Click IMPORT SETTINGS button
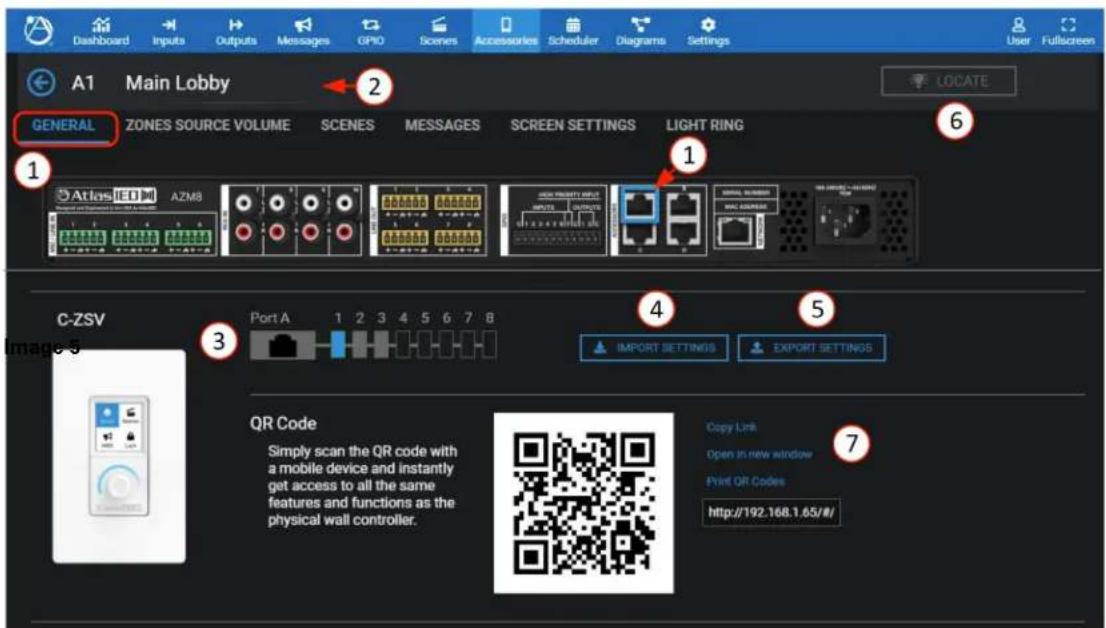Screen dimensions: 1106x628 pos(654,348)
